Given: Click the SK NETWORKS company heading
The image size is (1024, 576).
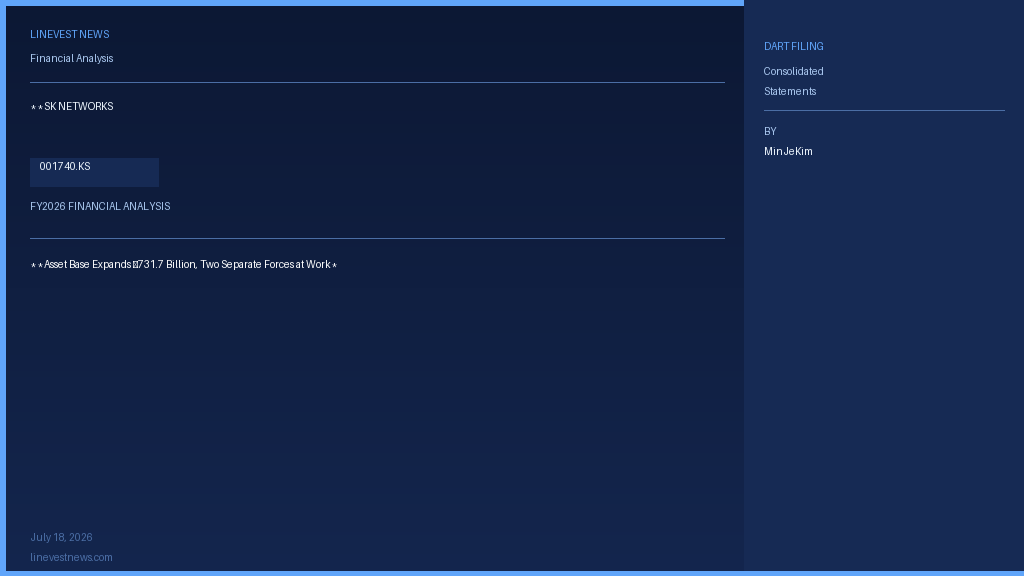Looking at the screenshot, I should click(72, 106).
